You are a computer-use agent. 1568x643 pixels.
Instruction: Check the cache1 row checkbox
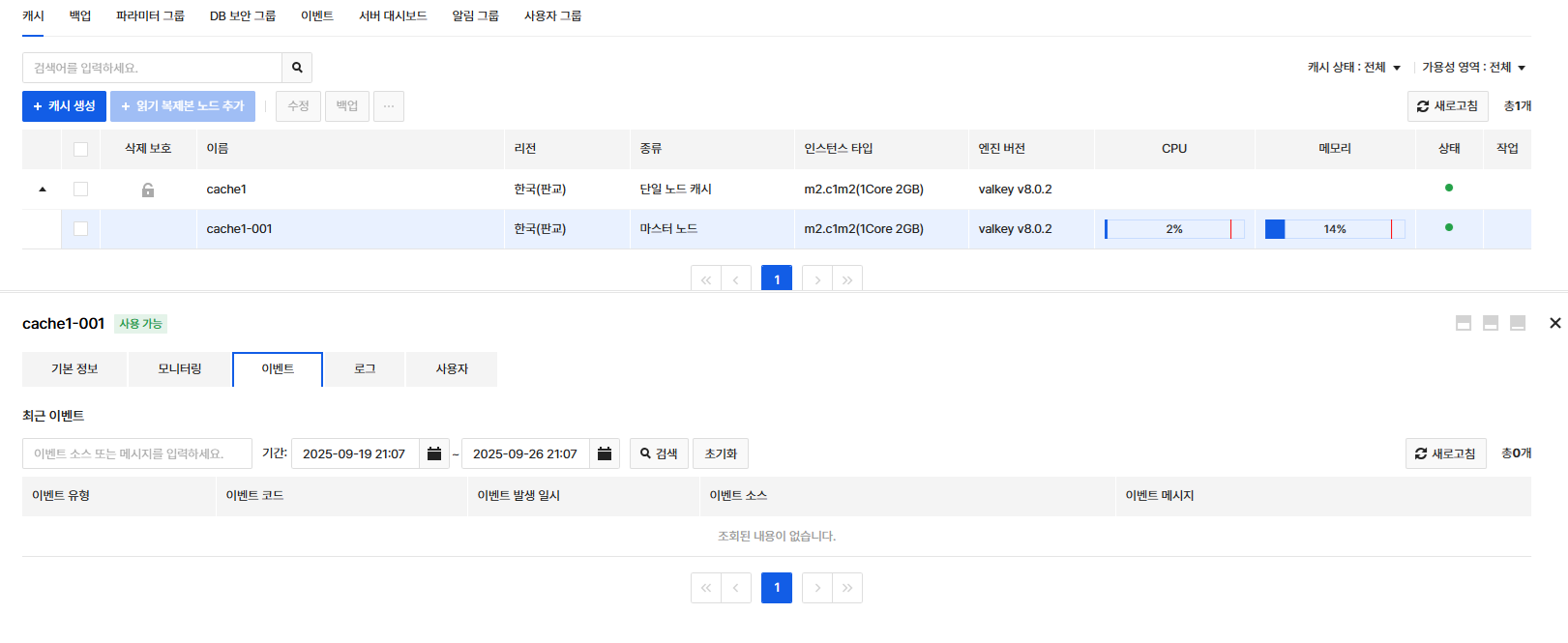(80, 190)
